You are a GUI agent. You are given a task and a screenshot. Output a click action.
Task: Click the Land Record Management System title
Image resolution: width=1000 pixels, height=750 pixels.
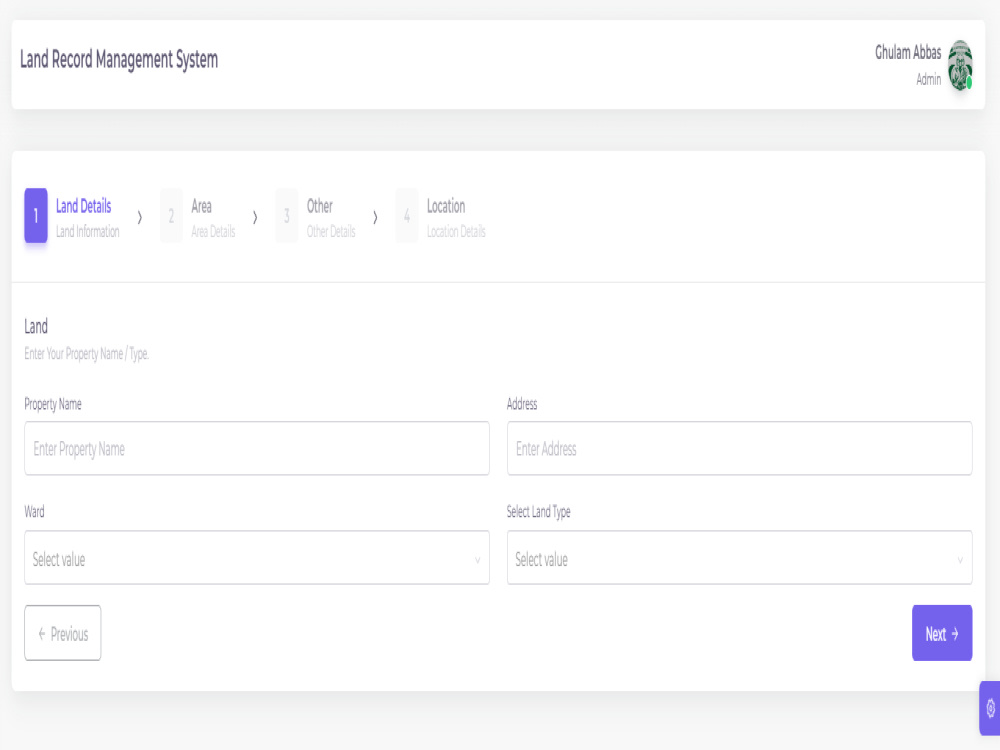(x=119, y=59)
